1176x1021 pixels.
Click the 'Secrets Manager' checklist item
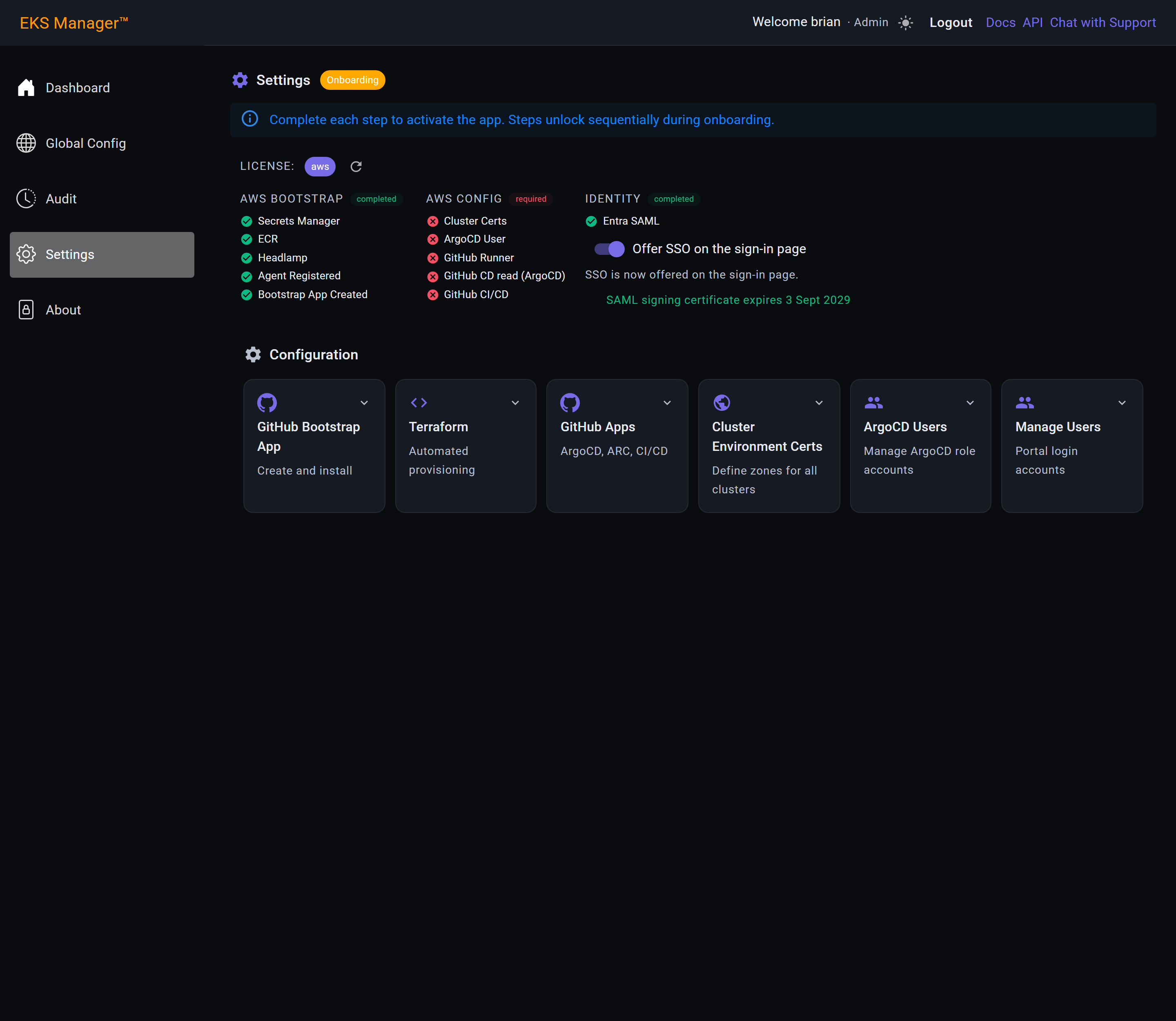[x=298, y=221]
